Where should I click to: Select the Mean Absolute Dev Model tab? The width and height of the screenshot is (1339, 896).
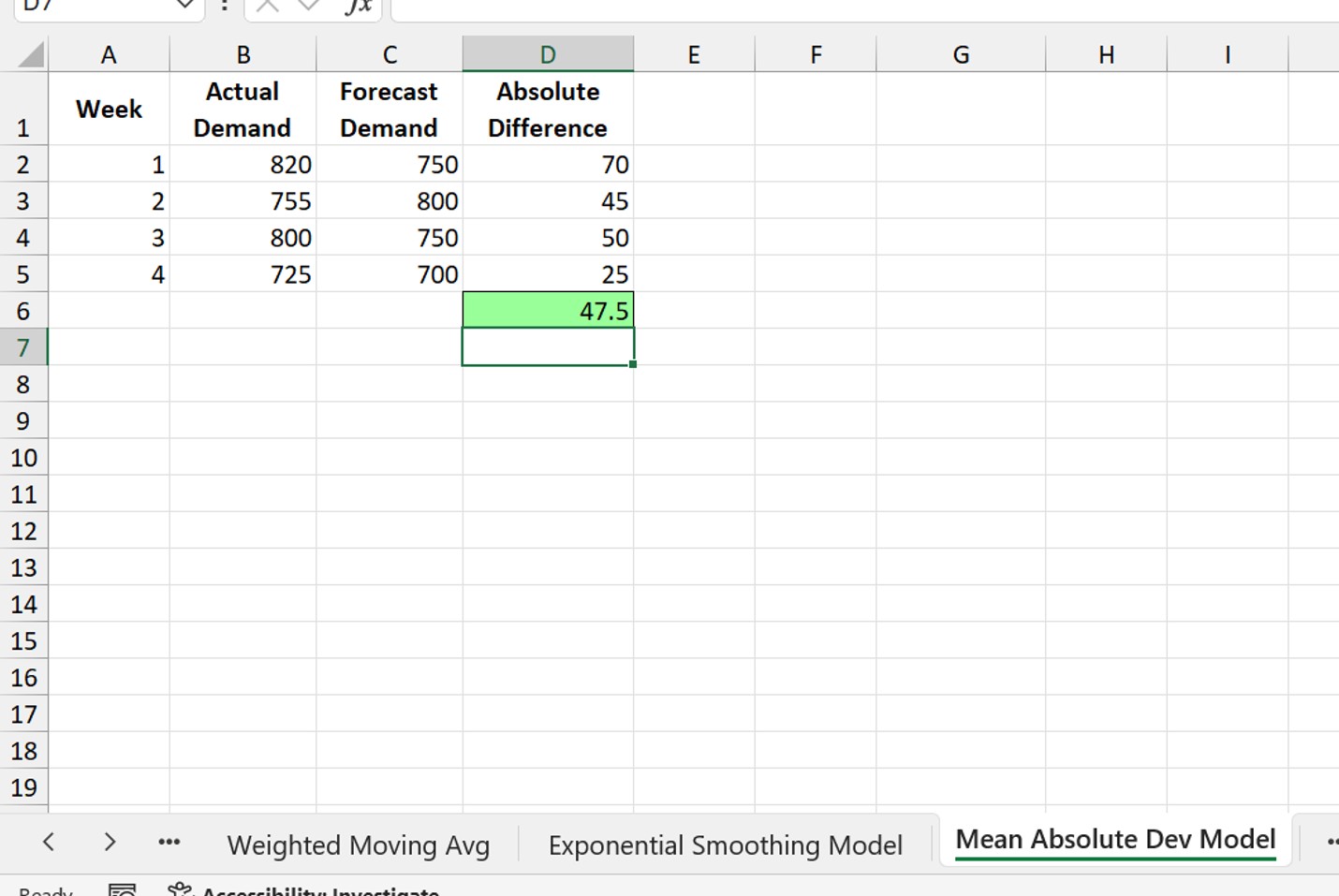(1114, 839)
